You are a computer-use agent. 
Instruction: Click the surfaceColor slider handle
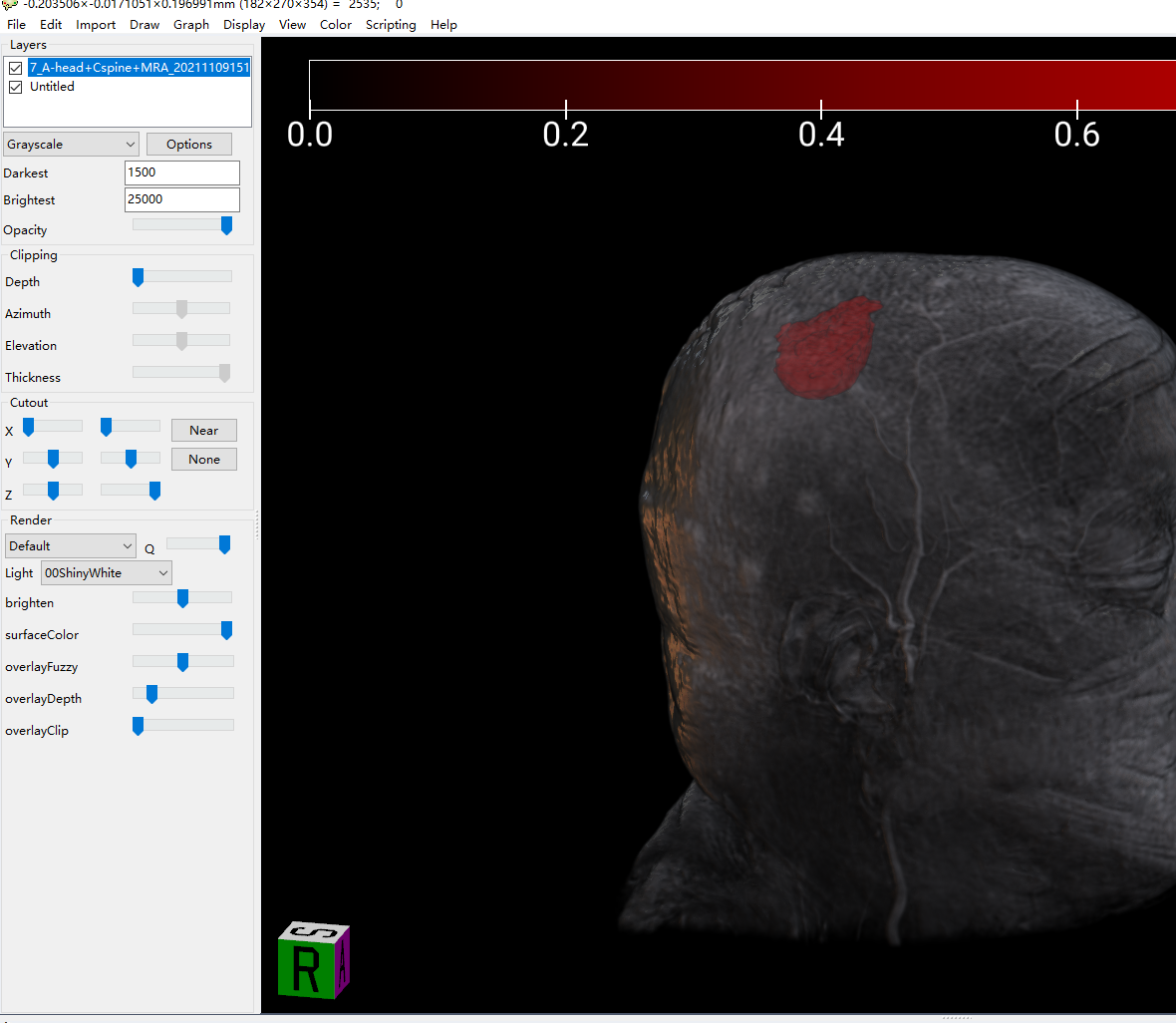coord(226,630)
